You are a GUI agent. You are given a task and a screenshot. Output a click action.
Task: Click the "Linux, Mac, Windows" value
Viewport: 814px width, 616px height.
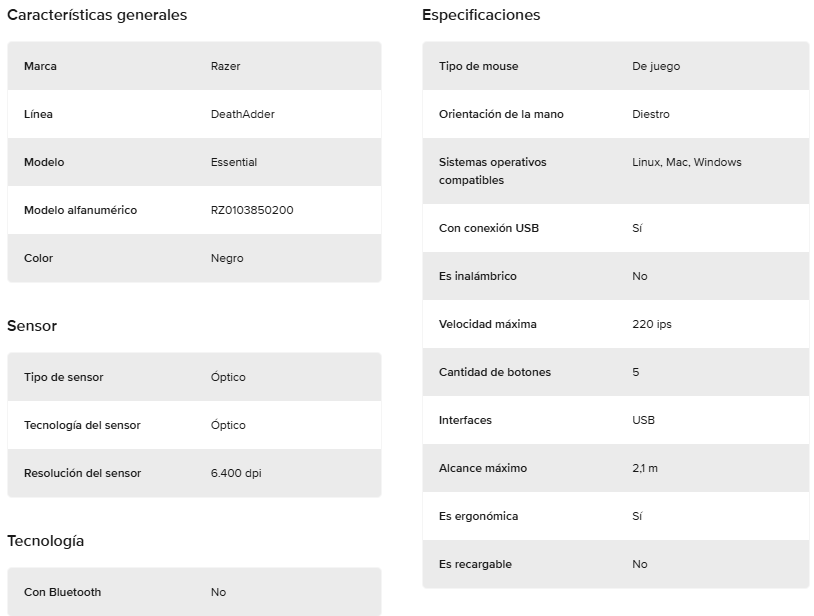point(687,162)
